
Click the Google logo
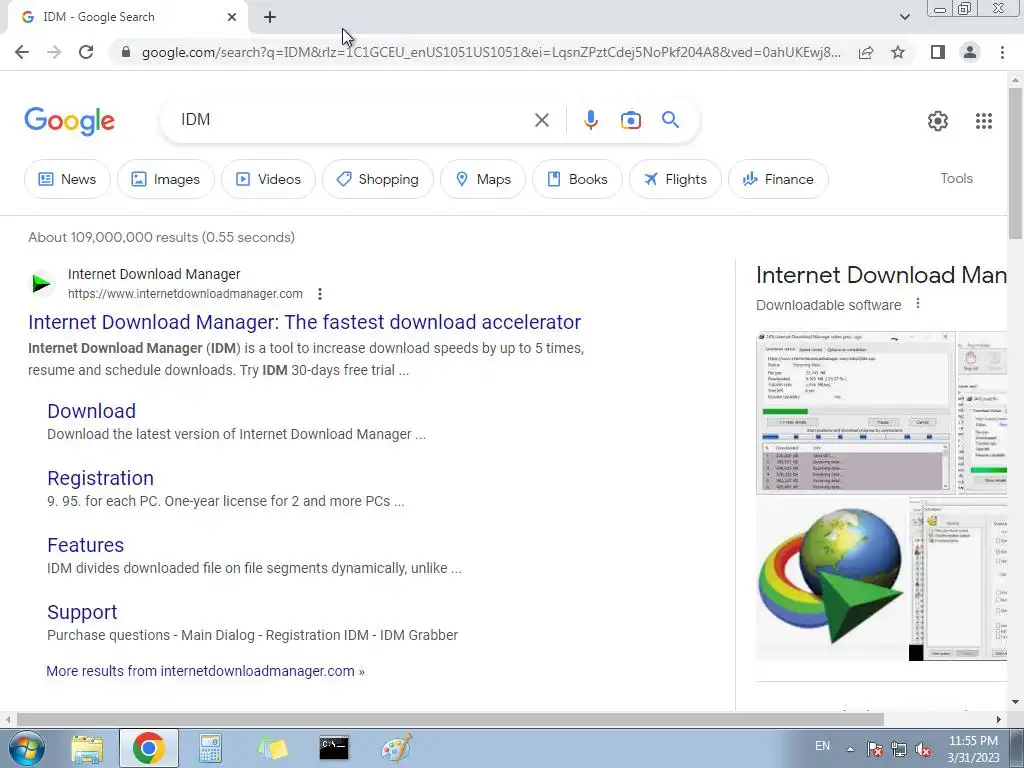click(x=70, y=121)
